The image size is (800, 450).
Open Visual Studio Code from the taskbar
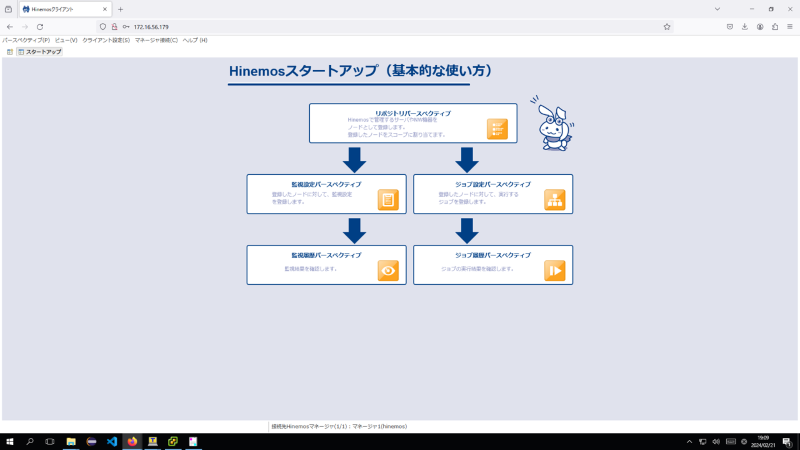coord(112,441)
